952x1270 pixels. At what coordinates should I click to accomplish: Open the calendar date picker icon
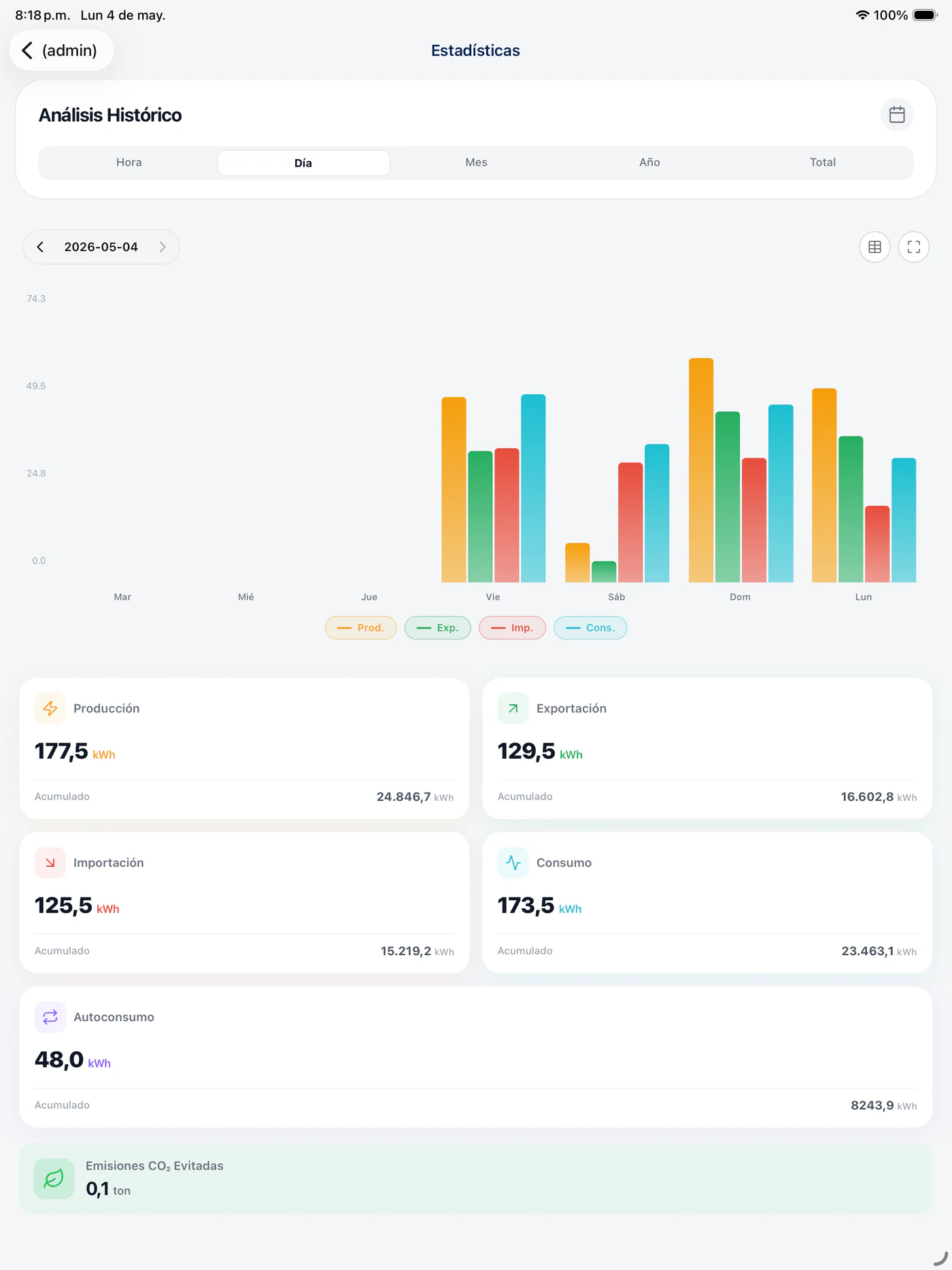[x=896, y=115]
